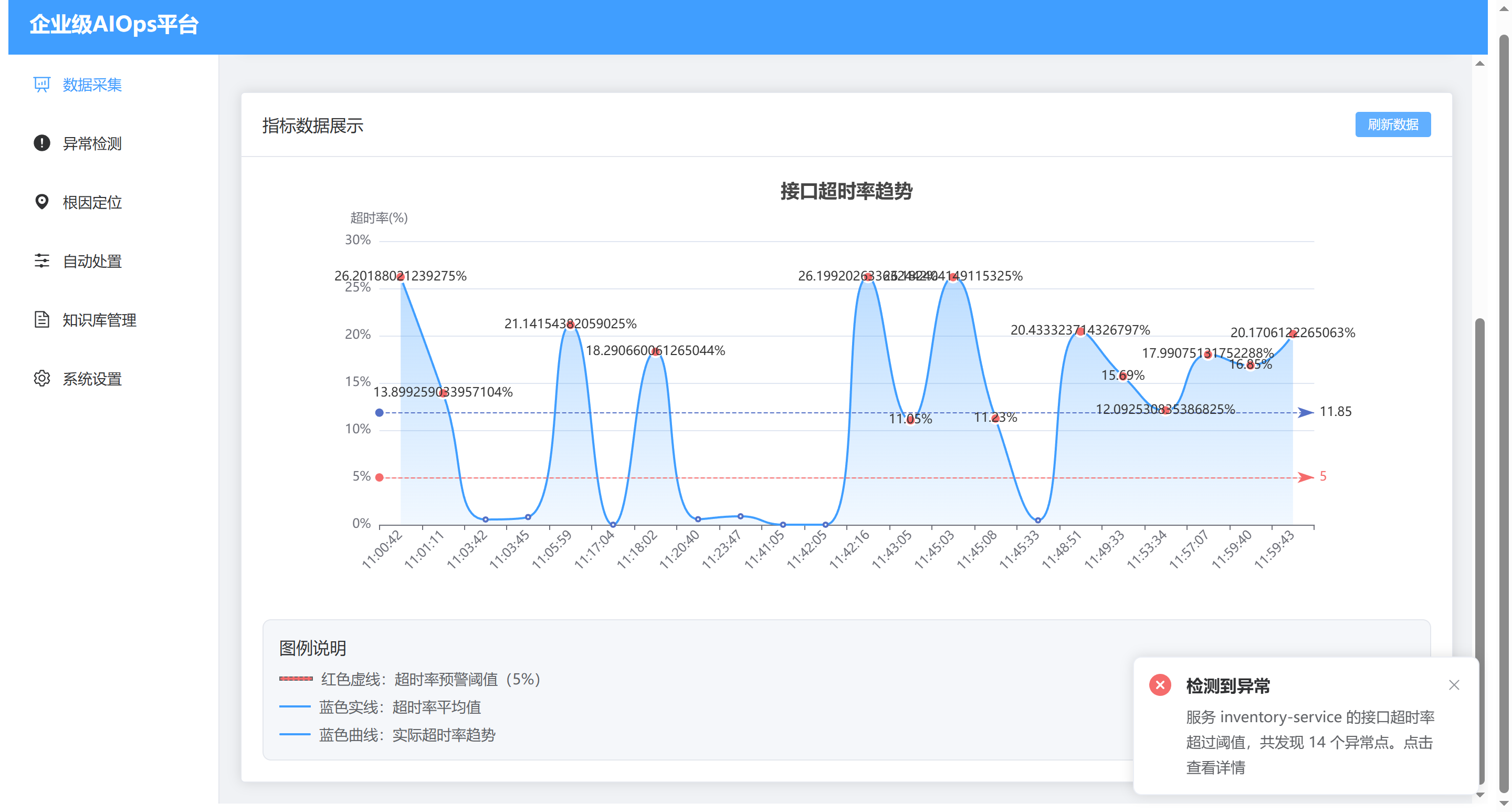Click the 26.2% peak data point at 11:00:42
This screenshot has width=1512, height=812.
tap(401, 277)
